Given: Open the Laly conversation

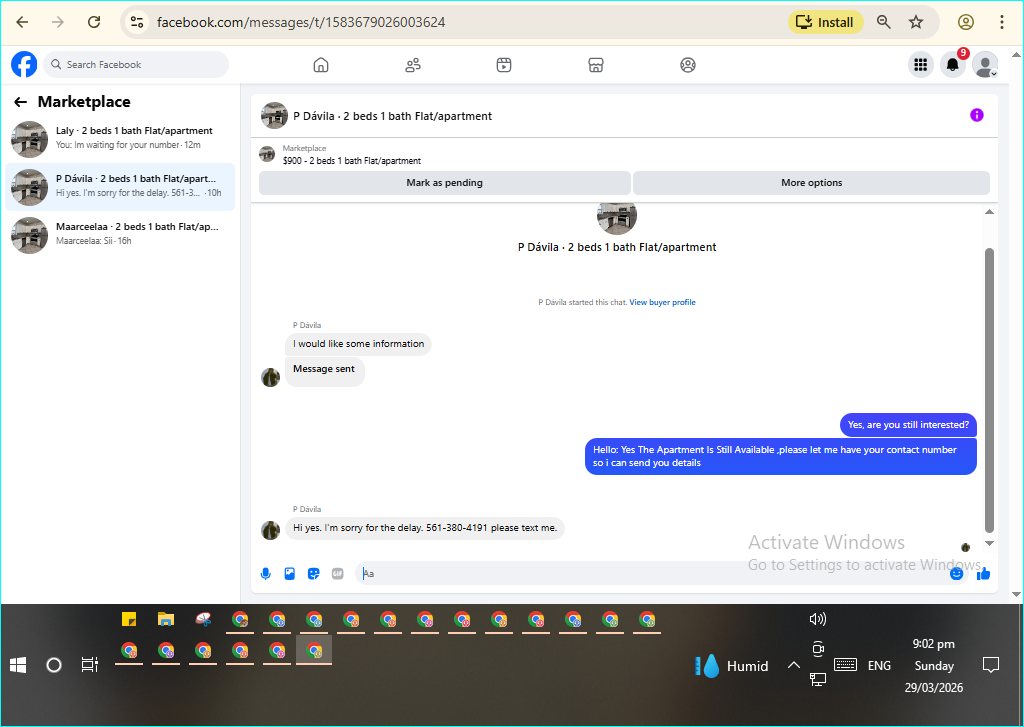Looking at the screenshot, I should (120, 139).
